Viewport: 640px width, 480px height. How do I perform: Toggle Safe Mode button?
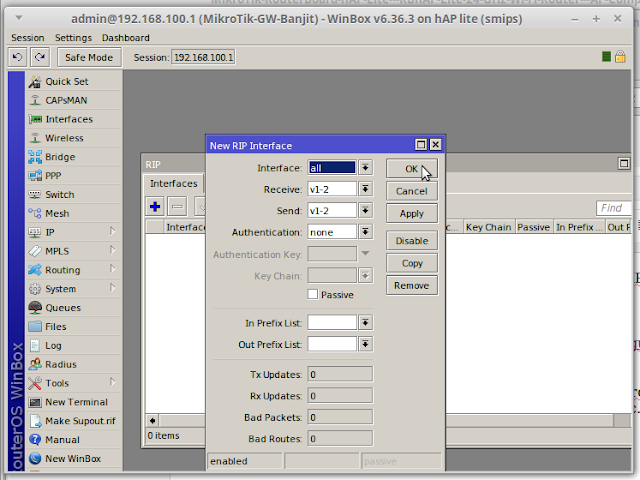[x=89, y=58]
